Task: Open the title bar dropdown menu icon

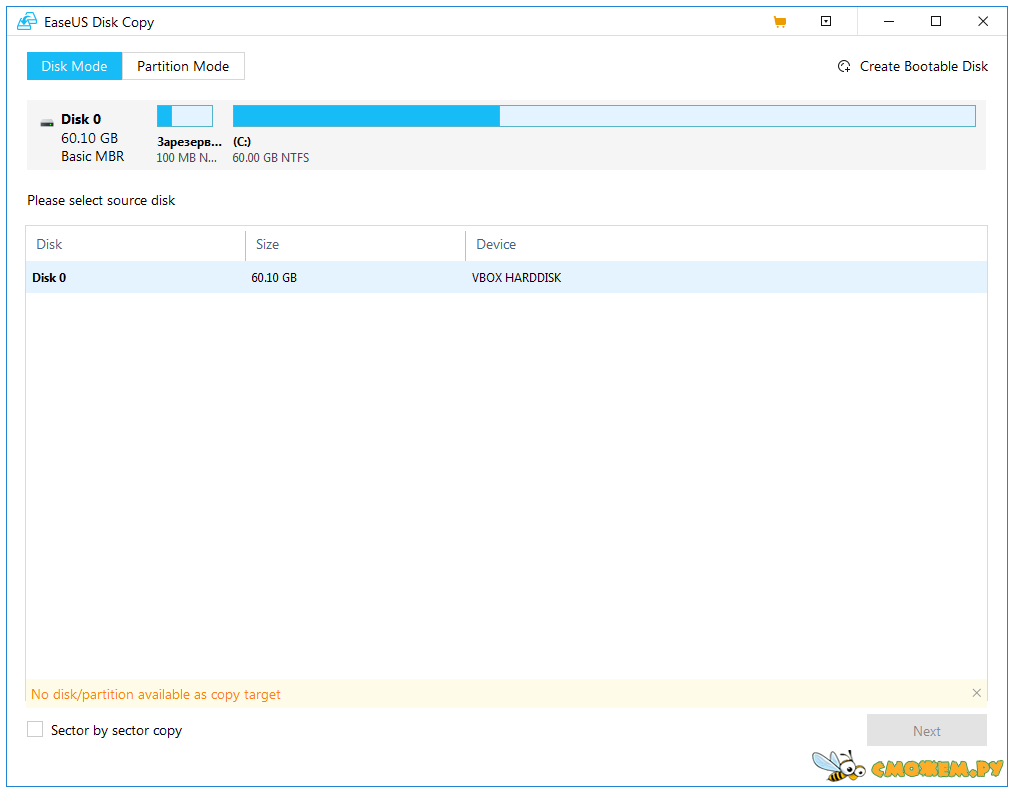Action: tap(826, 21)
